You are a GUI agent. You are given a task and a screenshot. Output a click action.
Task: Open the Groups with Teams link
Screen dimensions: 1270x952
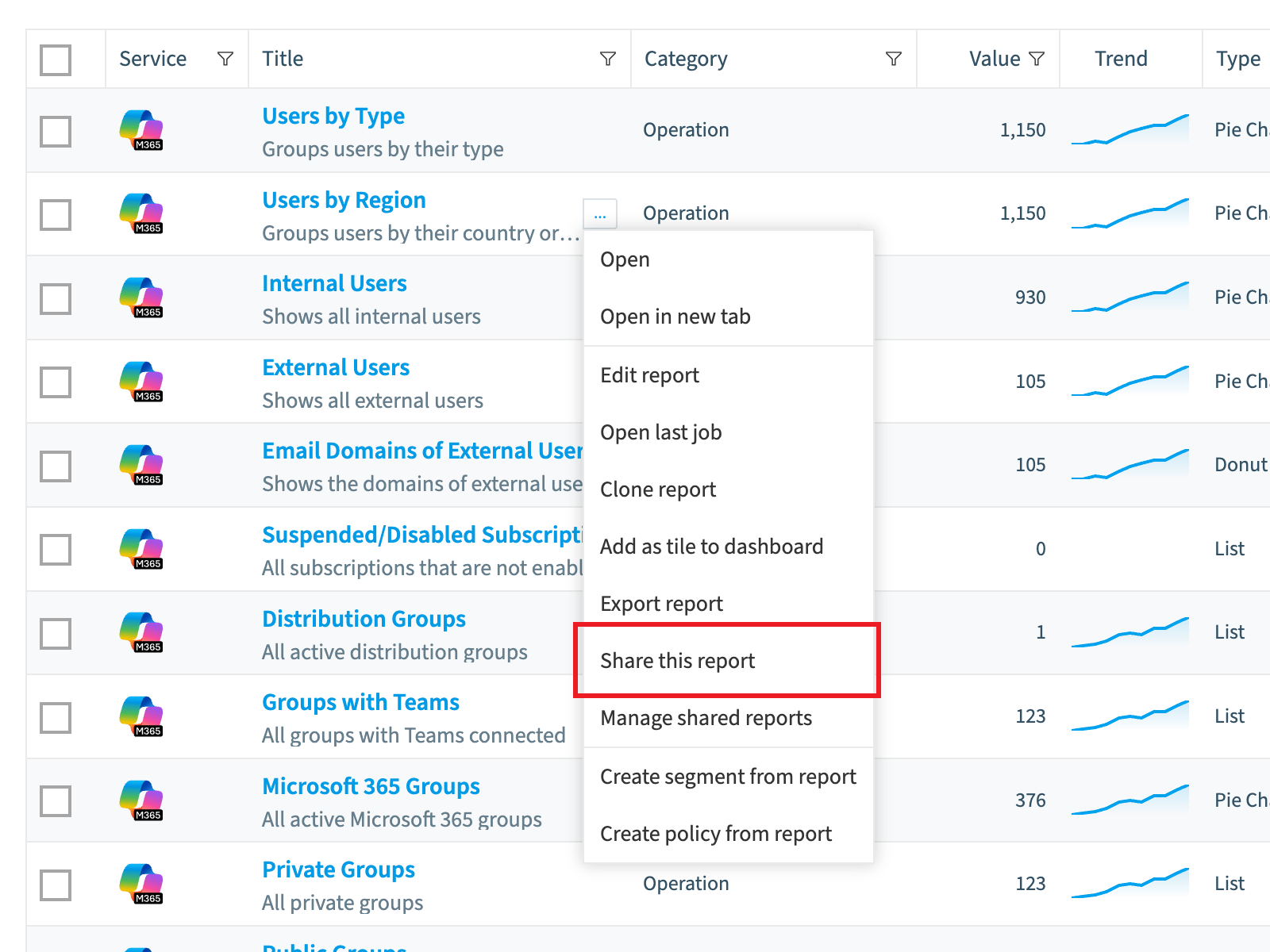tap(360, 702)
